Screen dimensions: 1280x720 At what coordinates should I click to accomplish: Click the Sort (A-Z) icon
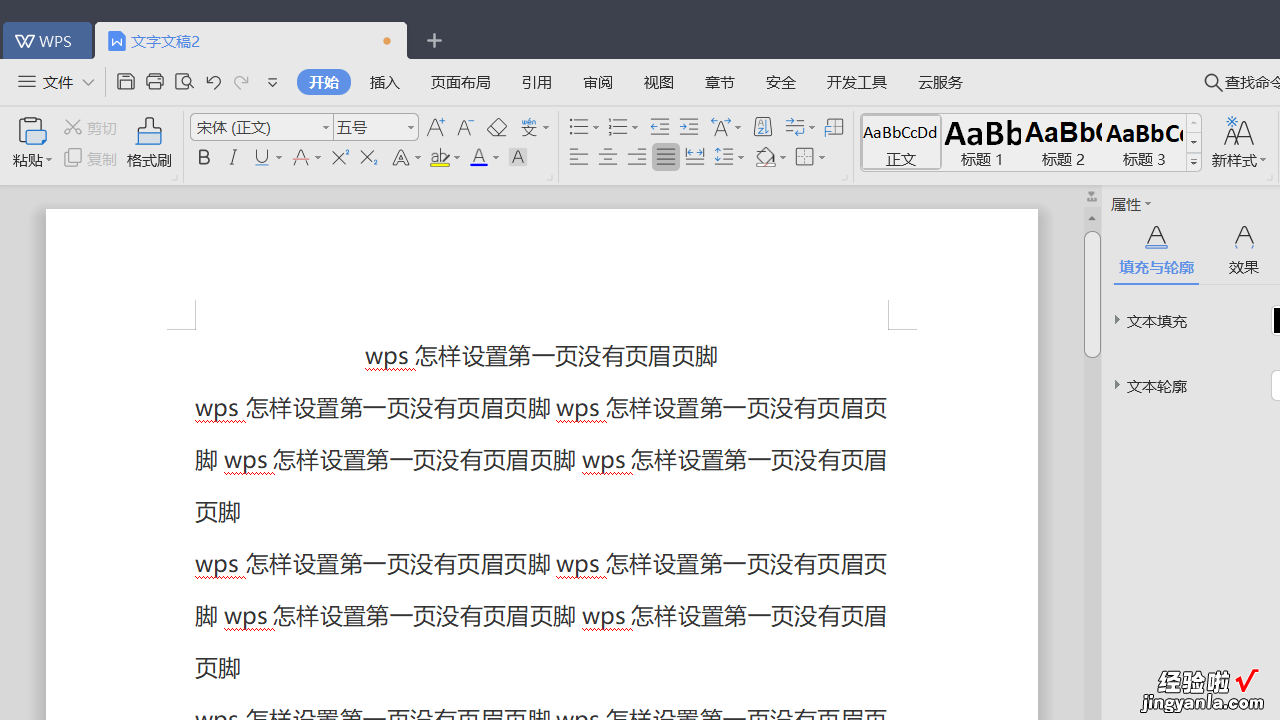pyautogui.click(x=763, y=127)
